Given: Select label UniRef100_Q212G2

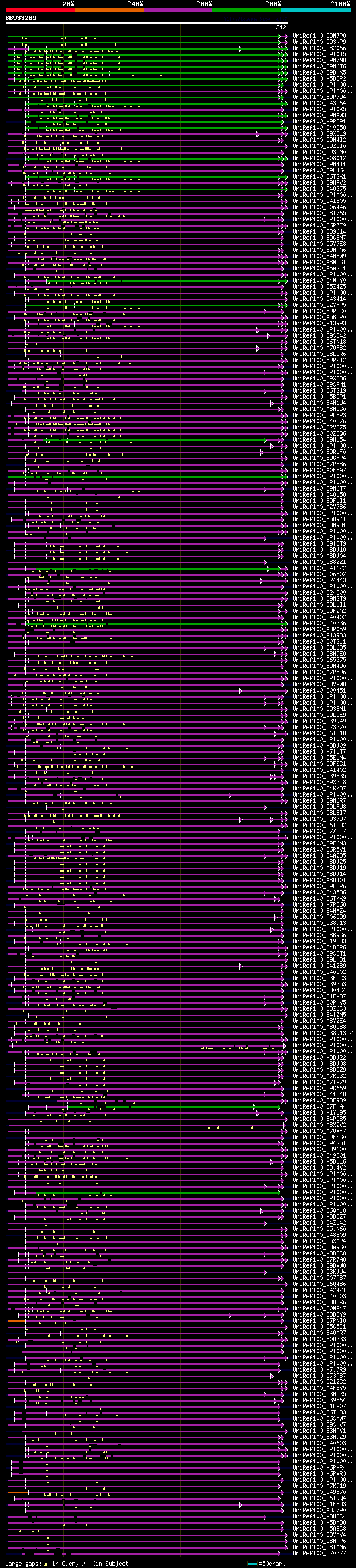Looking at the screenshot, I should coord(319,1382).
